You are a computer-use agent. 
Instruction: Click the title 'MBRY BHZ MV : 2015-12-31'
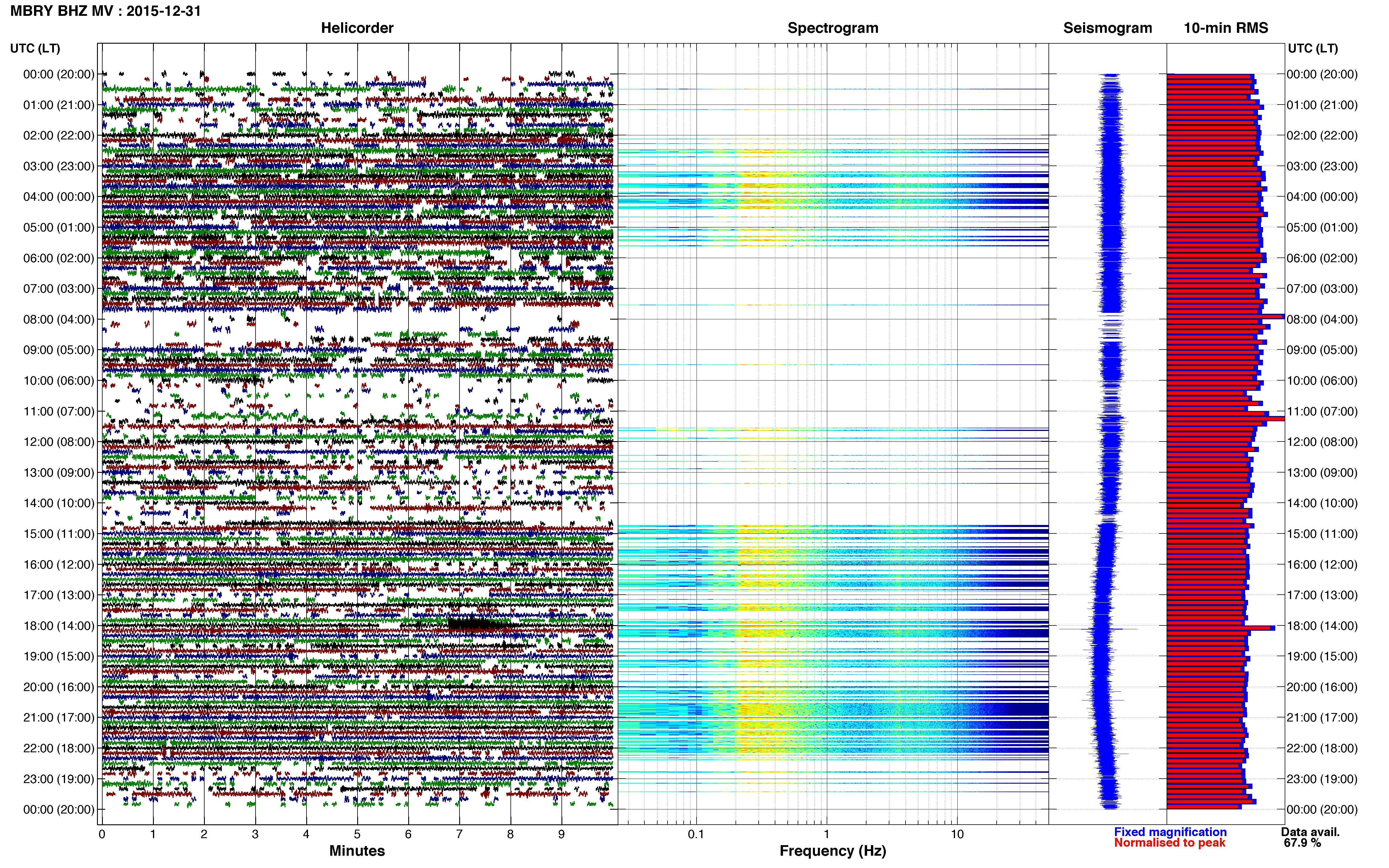coord(106,11)
